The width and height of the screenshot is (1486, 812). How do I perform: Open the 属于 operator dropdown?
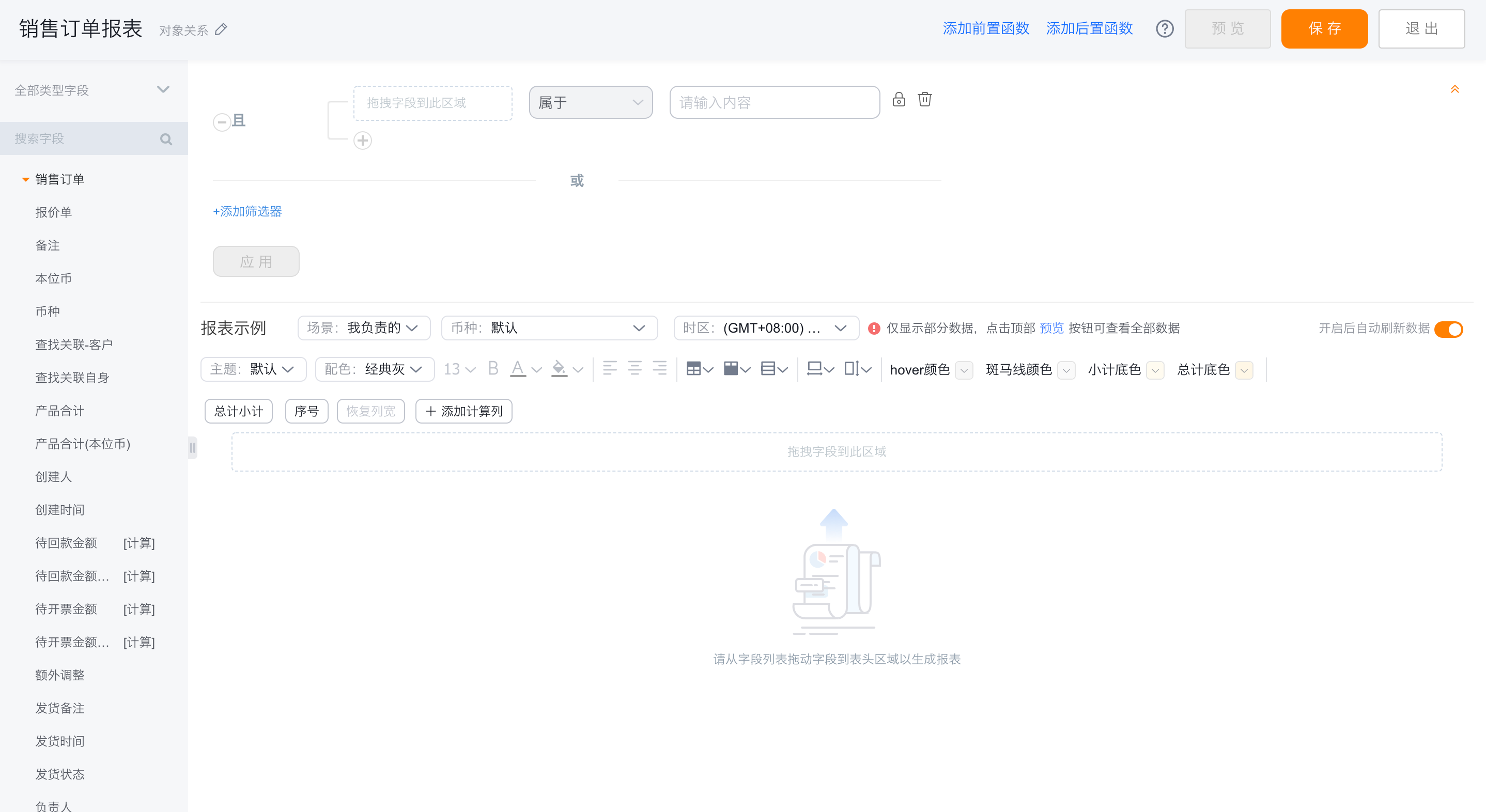tap(590, 103)
